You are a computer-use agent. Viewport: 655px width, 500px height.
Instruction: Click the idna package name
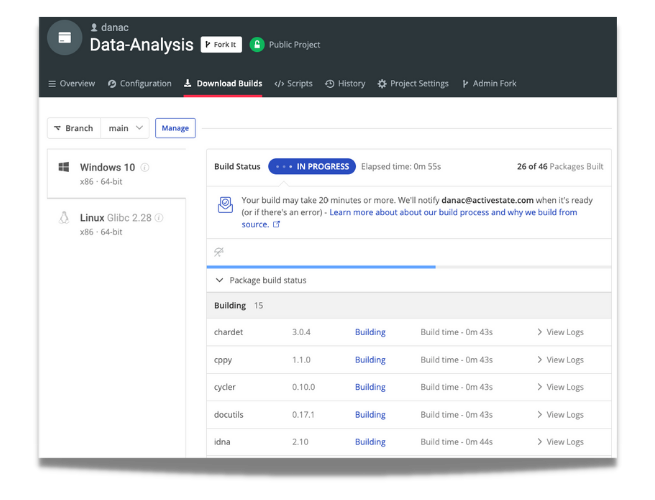pos(222,442)
